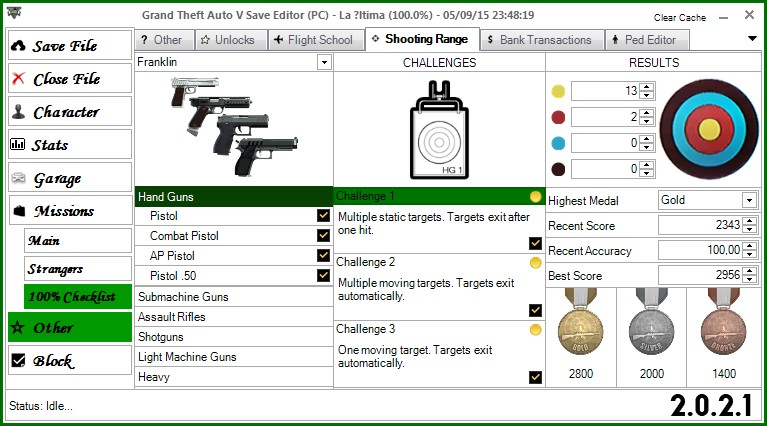Toggle the Challenge 1 completion checkbox
Image resolution: width=767 pixels, height=426 pixels.
(535, 243)
